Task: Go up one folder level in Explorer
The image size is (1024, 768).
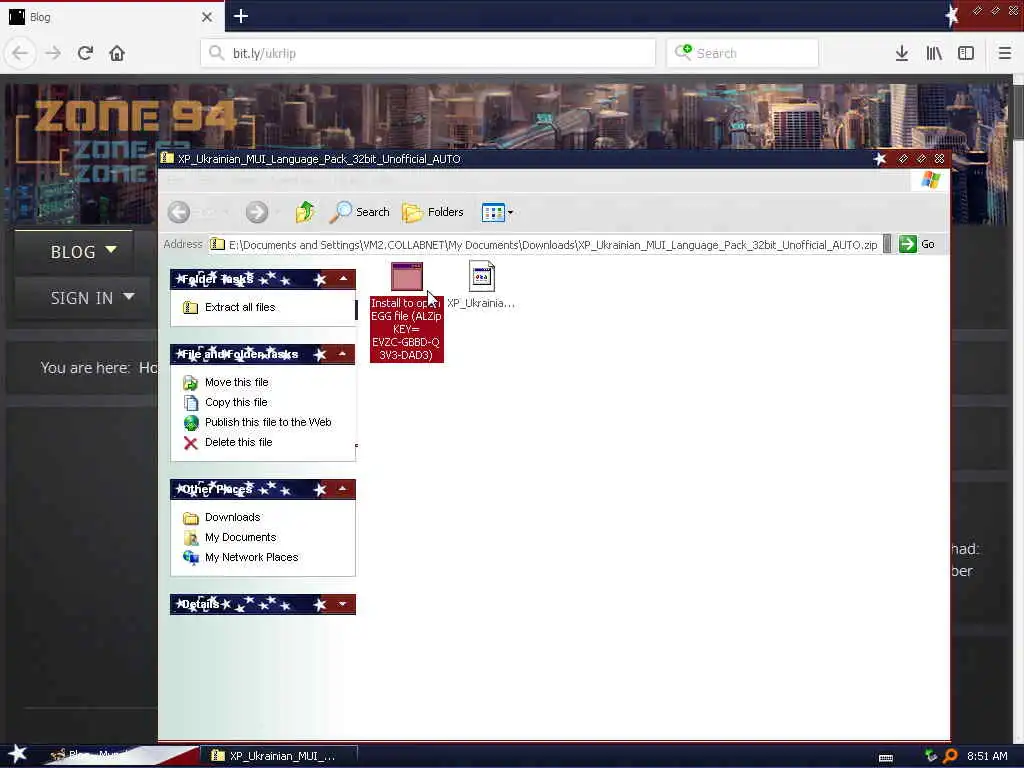Action: [x=305, y=212]
